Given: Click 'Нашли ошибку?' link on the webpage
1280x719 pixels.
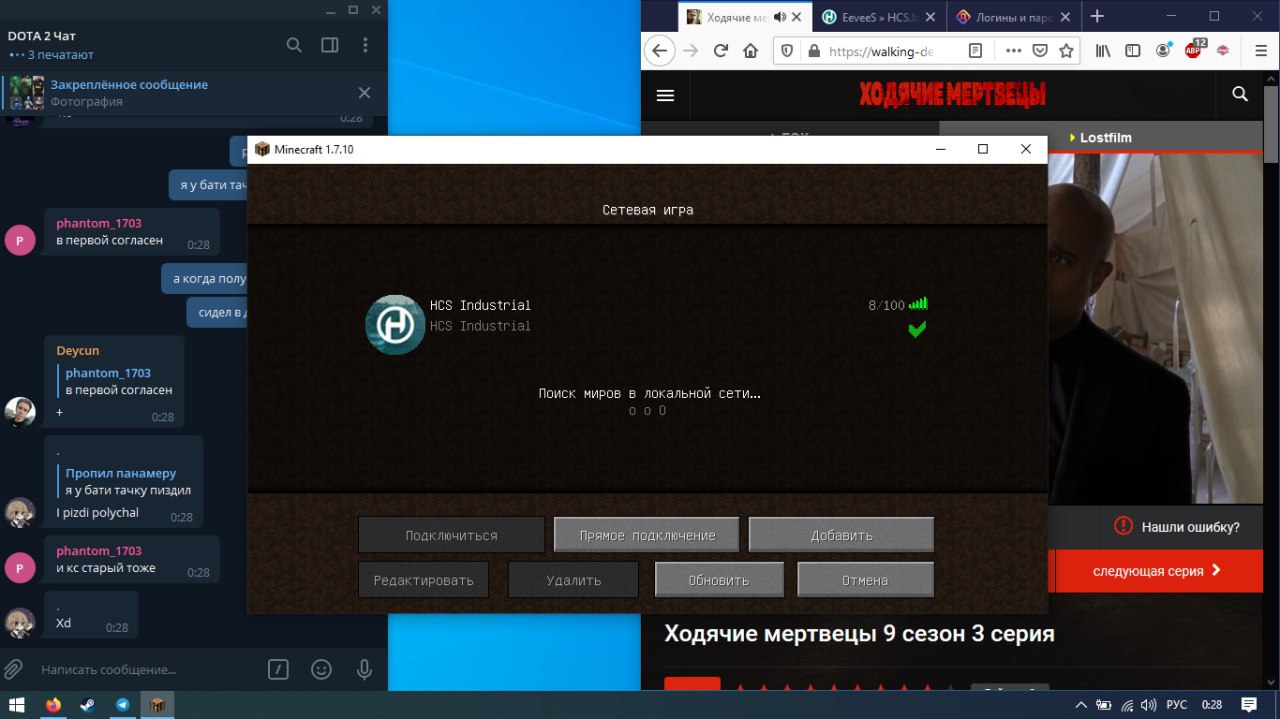Looking at the screenshot, I should click(x=1176, y=526).
